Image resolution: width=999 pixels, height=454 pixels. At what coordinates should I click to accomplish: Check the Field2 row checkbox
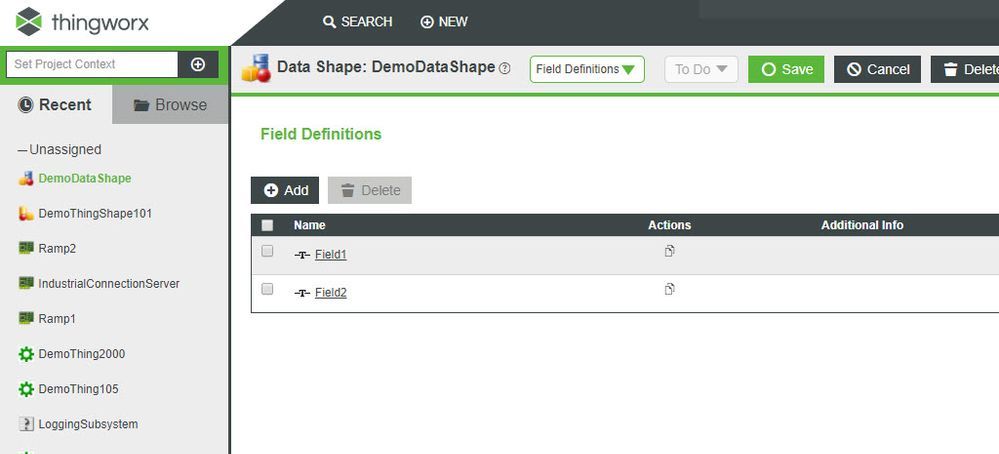[268, 289]
